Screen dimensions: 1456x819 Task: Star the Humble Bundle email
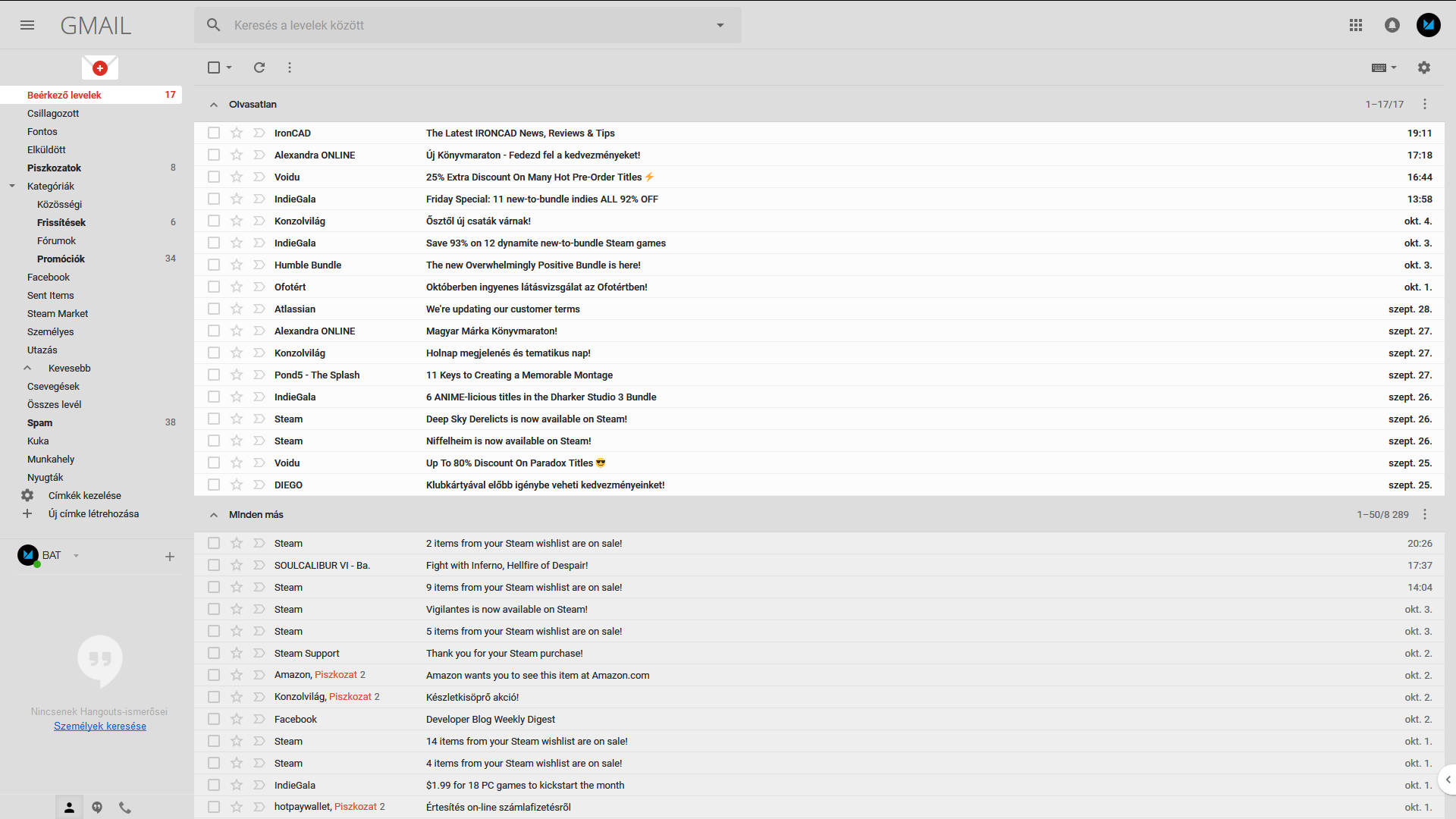[x=237, y=265]
